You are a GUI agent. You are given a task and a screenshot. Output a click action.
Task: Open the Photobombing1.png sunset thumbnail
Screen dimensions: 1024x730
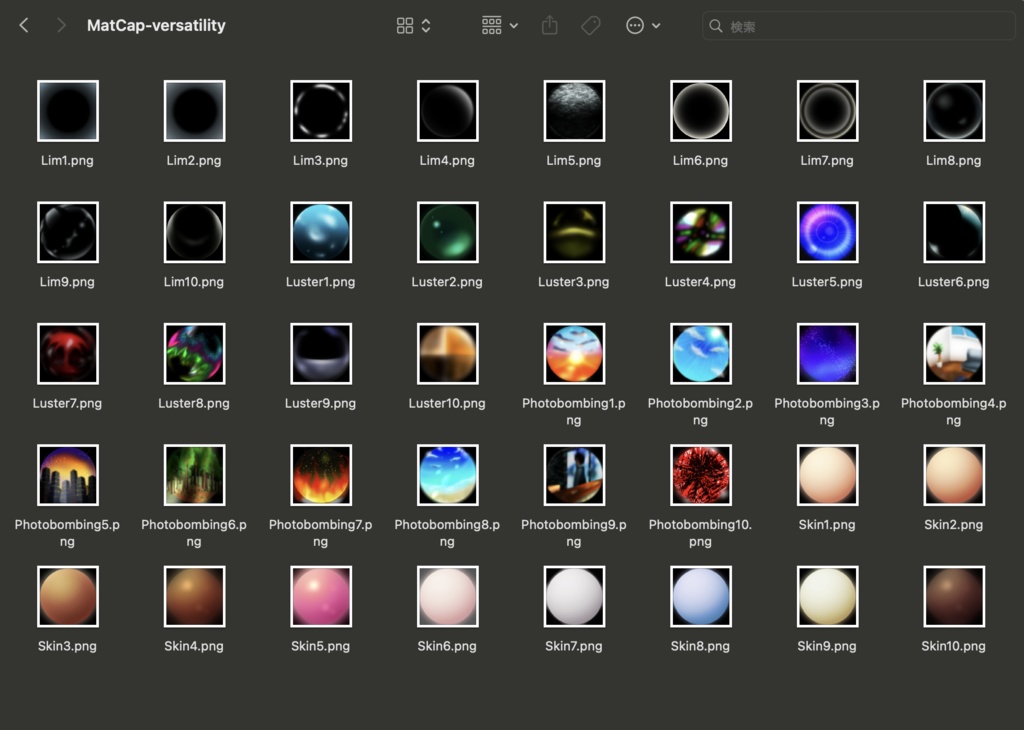574,353
